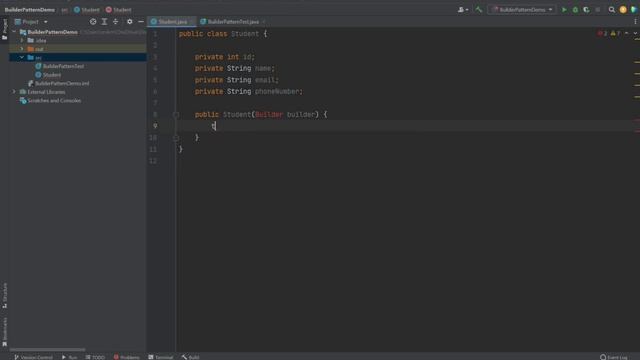This screenshot has height=360, width=640.
Task: Open Build tool window
Action: pyautogui.click(x=191, y=357)
